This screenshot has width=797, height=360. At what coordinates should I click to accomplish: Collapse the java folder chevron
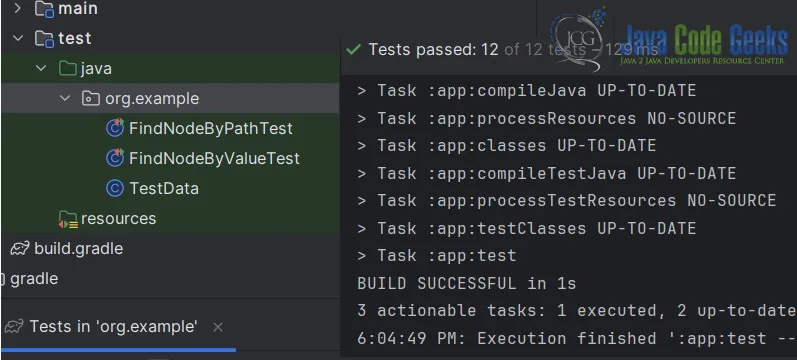tap(41, 68)
